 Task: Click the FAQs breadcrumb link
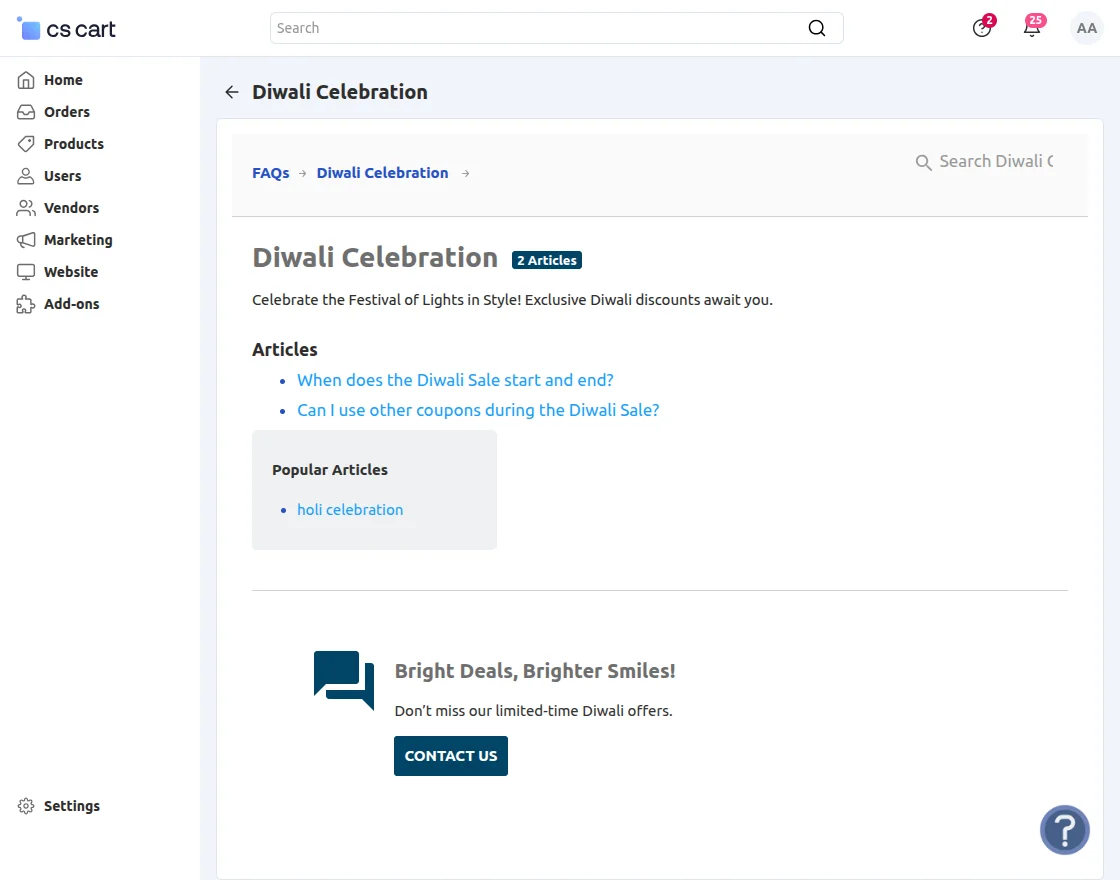click(x=270, y=173)
